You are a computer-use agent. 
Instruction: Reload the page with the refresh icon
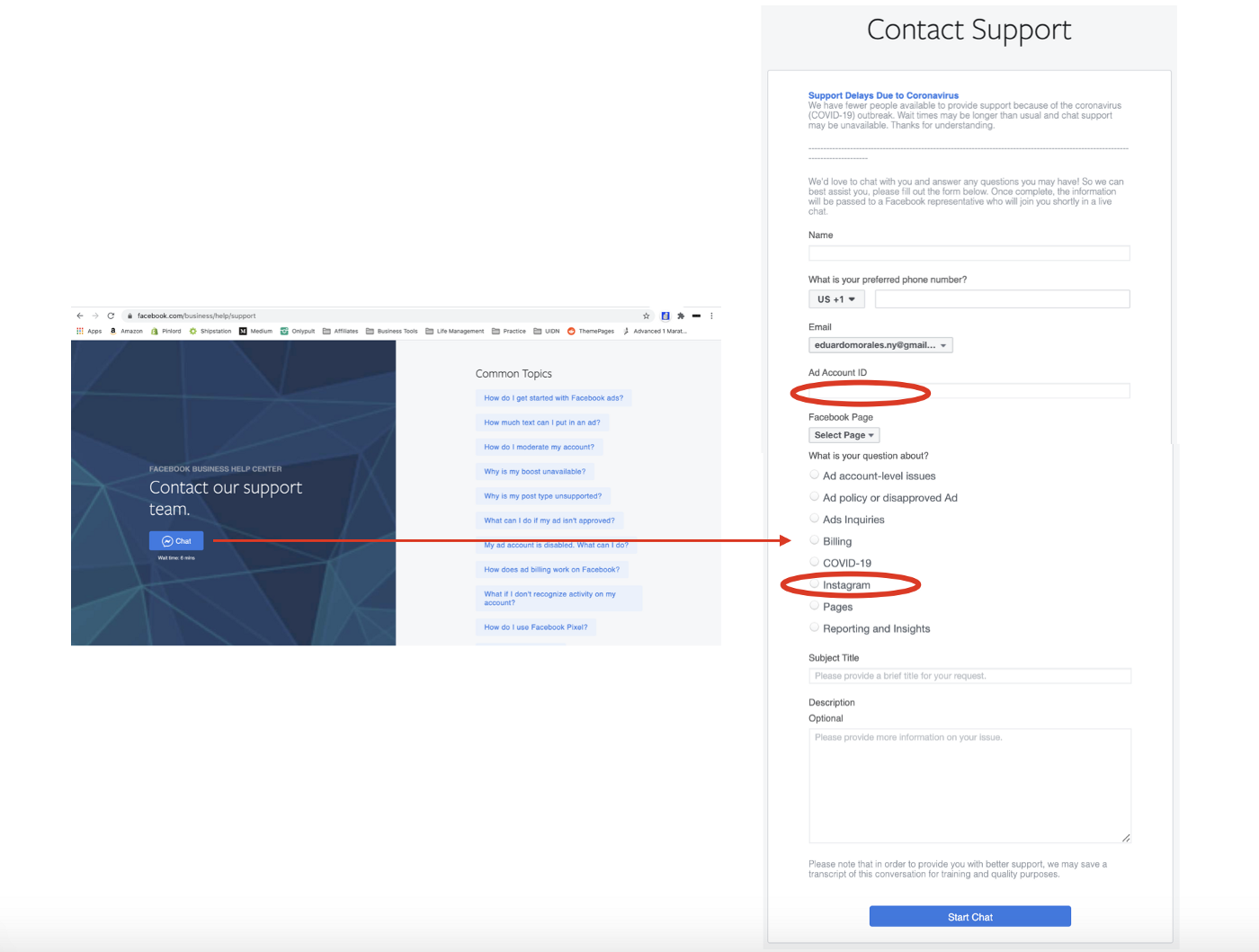point(111,316)
